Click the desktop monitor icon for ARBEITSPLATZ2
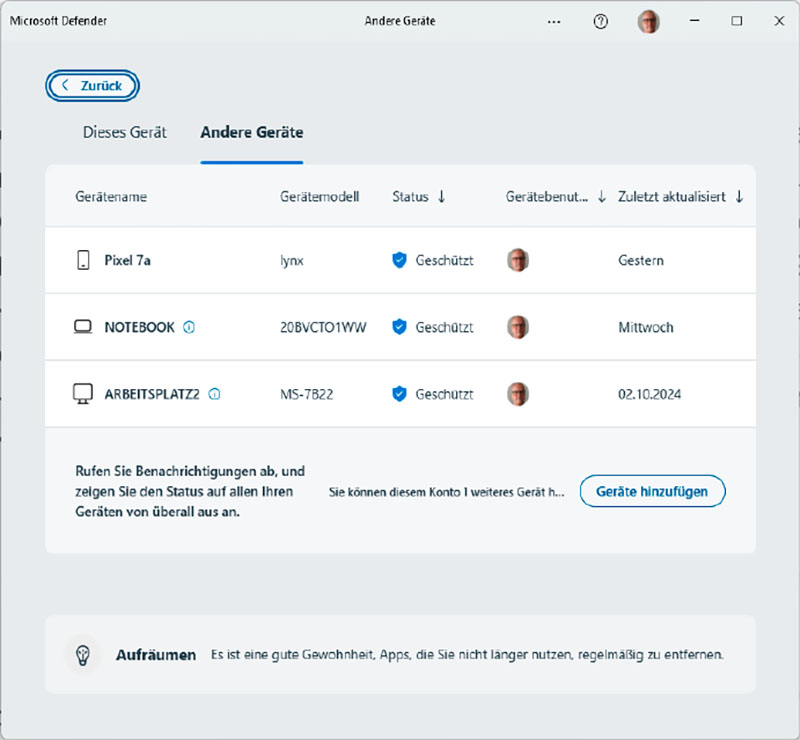800x740 pixels. 83,393
